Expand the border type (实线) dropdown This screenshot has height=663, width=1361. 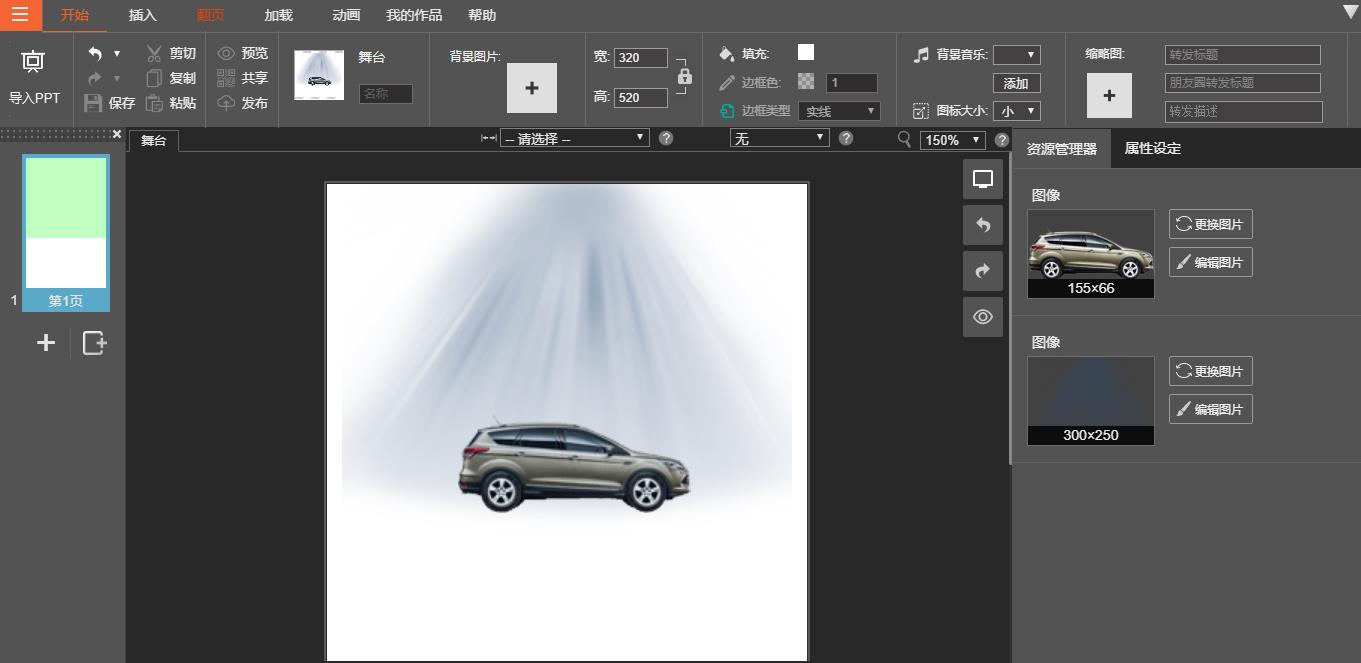839,111
